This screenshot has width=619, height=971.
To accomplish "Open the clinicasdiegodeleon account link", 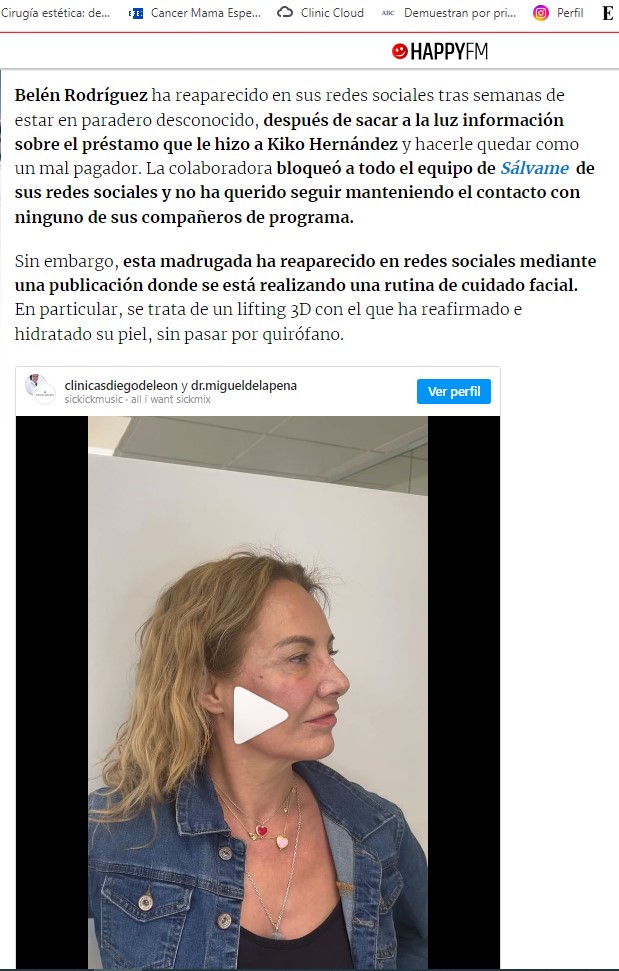I will (x=121, y=385).
